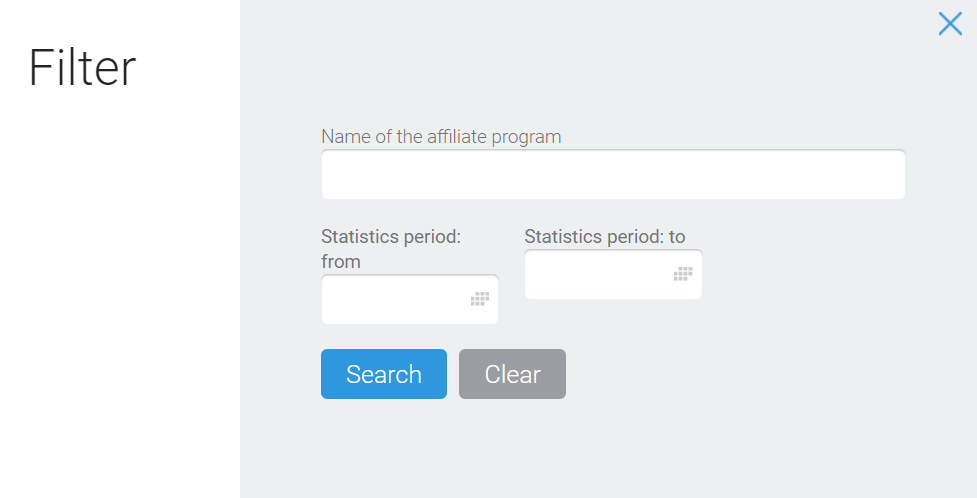977x498 pixels.
Task: Run the filter with the blue Search button
Action: pyautogui.click(x=384, y=374)
